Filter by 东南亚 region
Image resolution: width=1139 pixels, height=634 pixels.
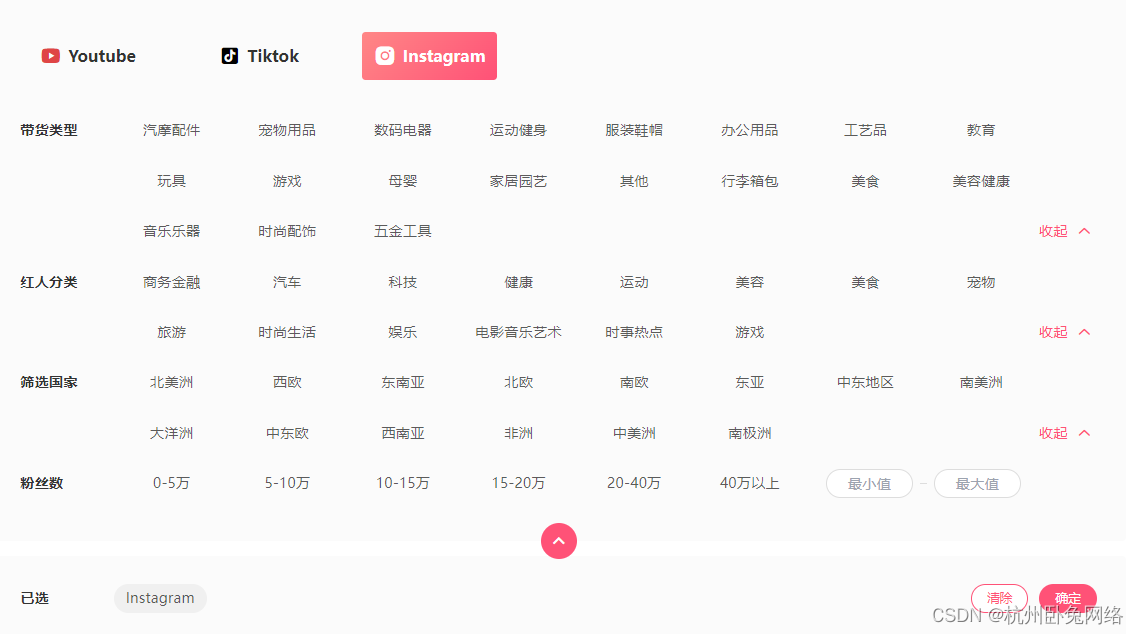coord(402,382)
